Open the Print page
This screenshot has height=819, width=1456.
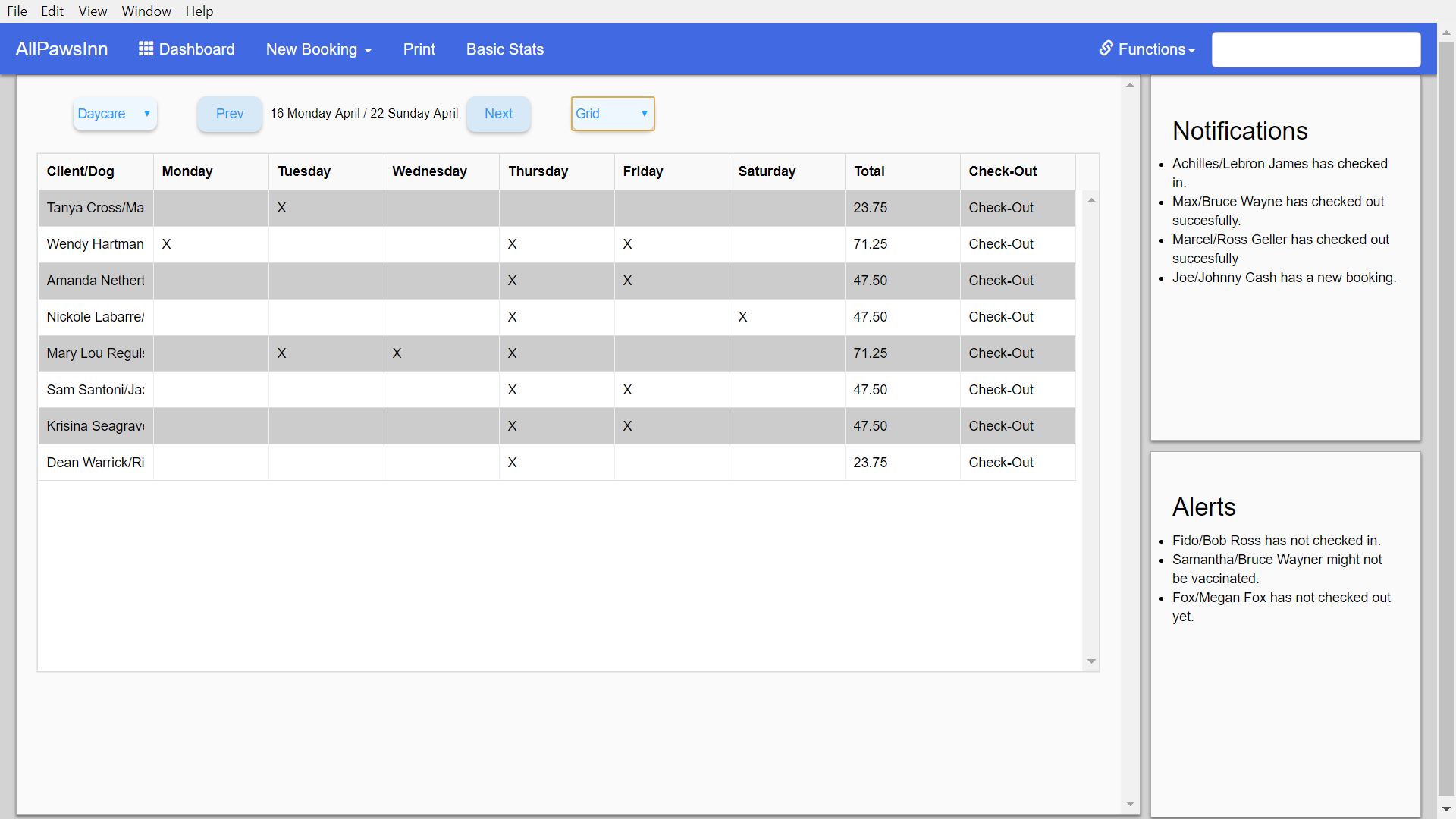click(x=419, y=49)
